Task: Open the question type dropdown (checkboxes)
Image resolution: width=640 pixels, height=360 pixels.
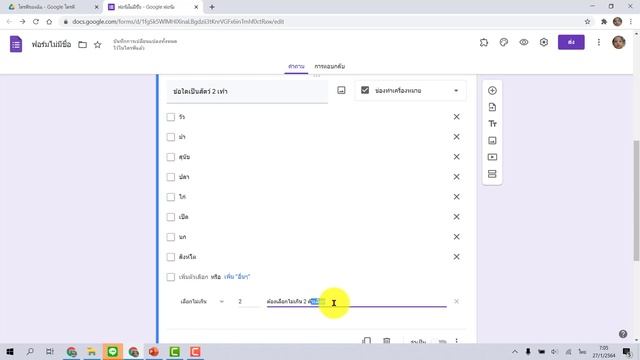Action: coord(410,91)
